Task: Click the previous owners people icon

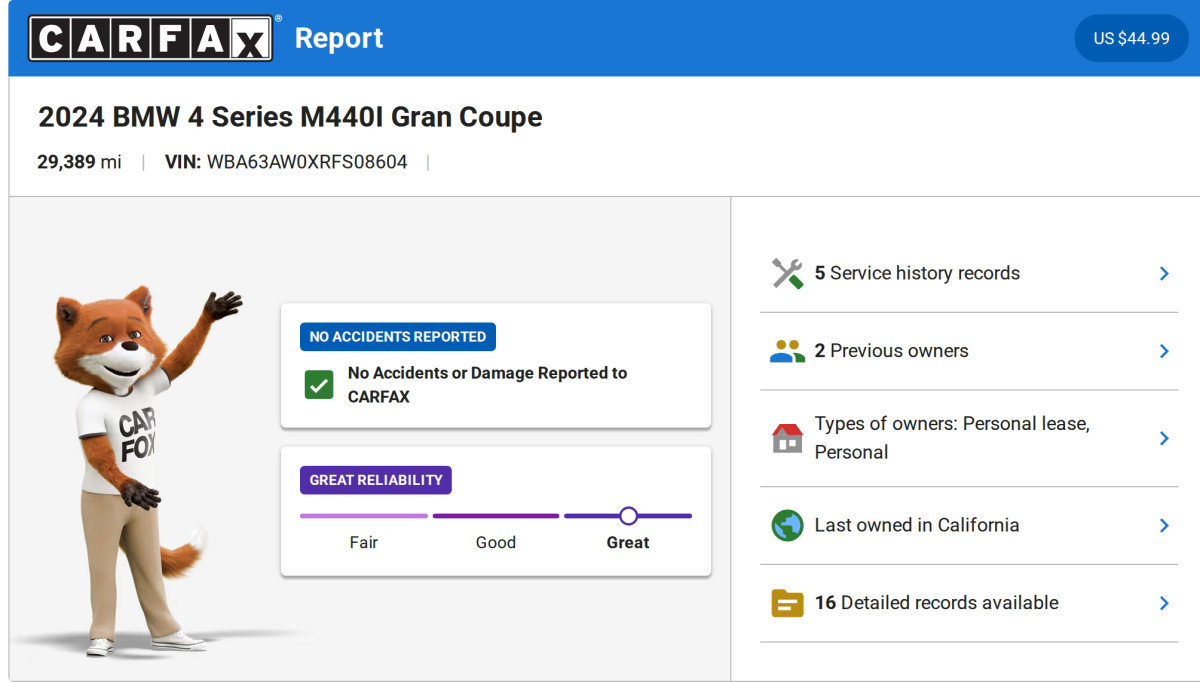Action: pyautogui.click(x=787, y=351)
